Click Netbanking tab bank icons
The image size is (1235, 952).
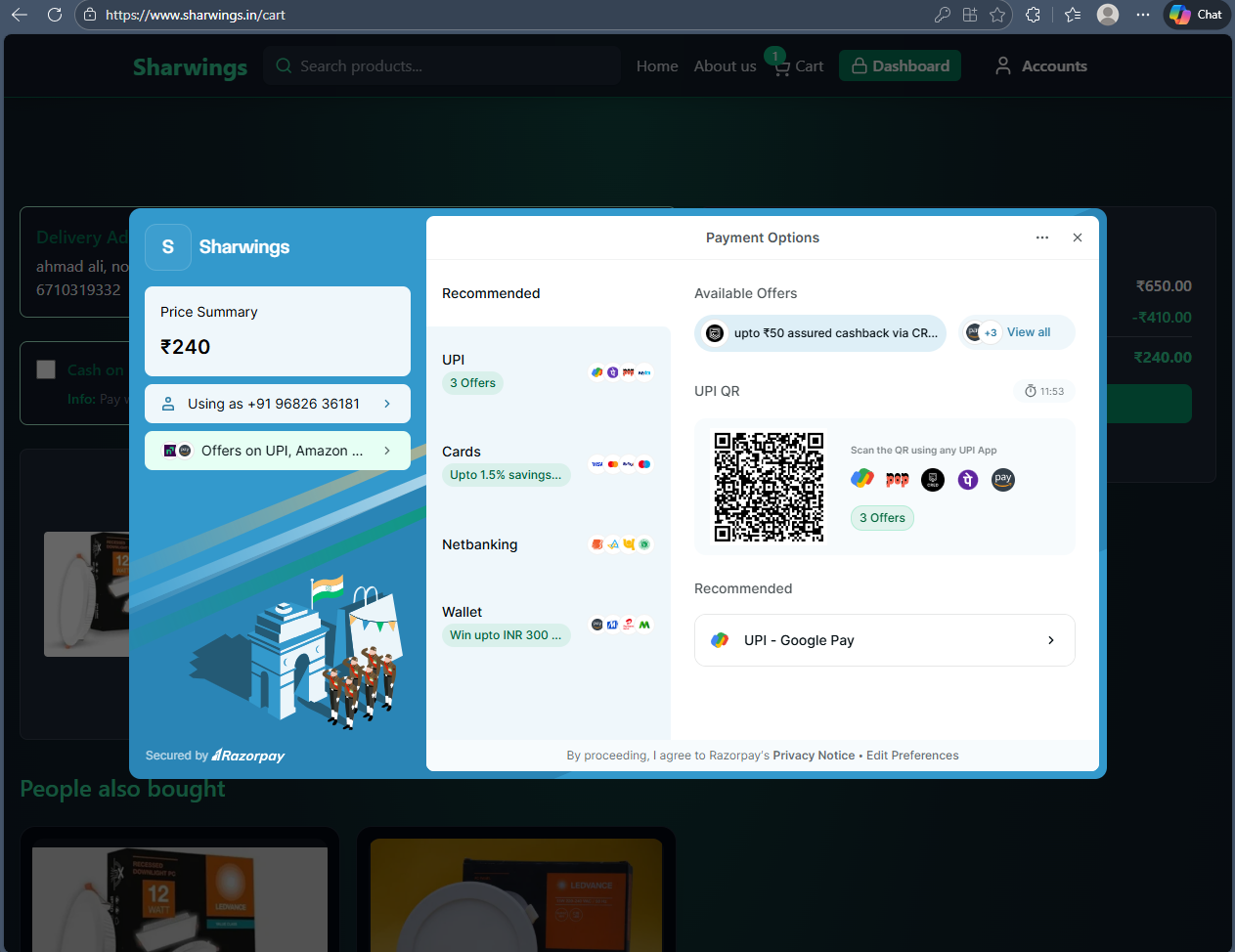621,544
